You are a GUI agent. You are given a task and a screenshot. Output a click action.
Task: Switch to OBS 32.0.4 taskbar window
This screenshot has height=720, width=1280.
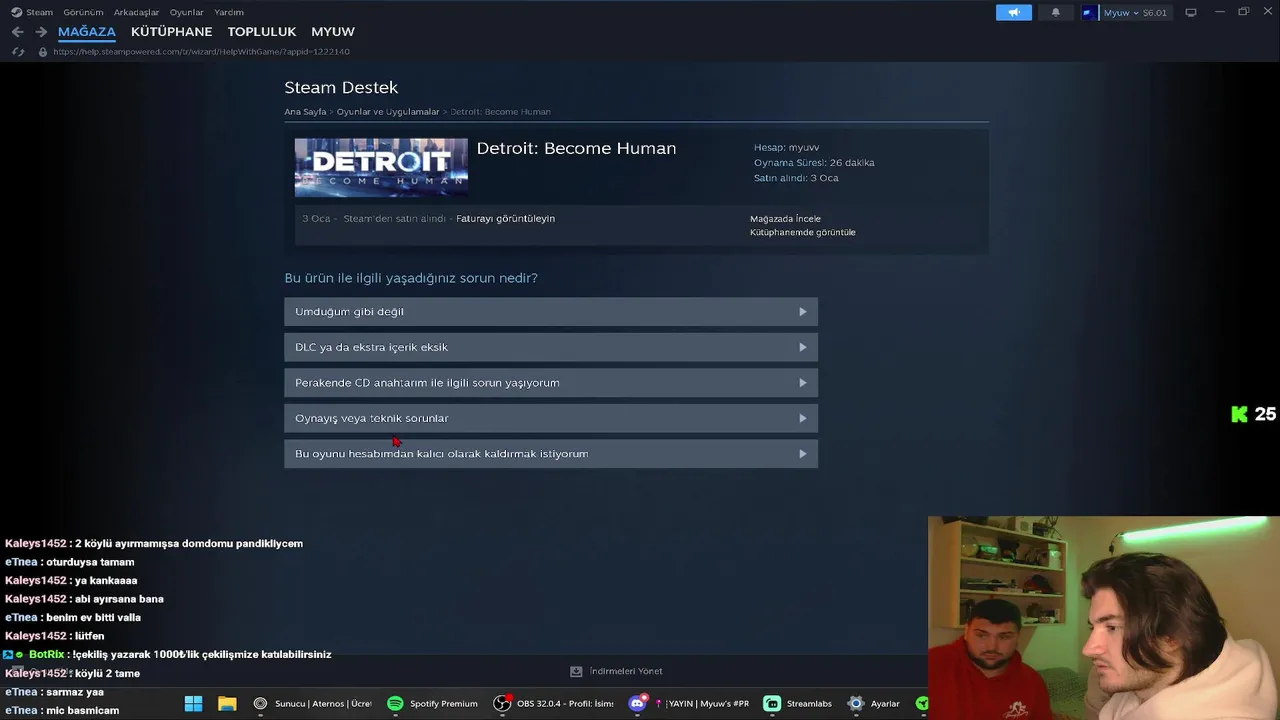click(554, 704)
